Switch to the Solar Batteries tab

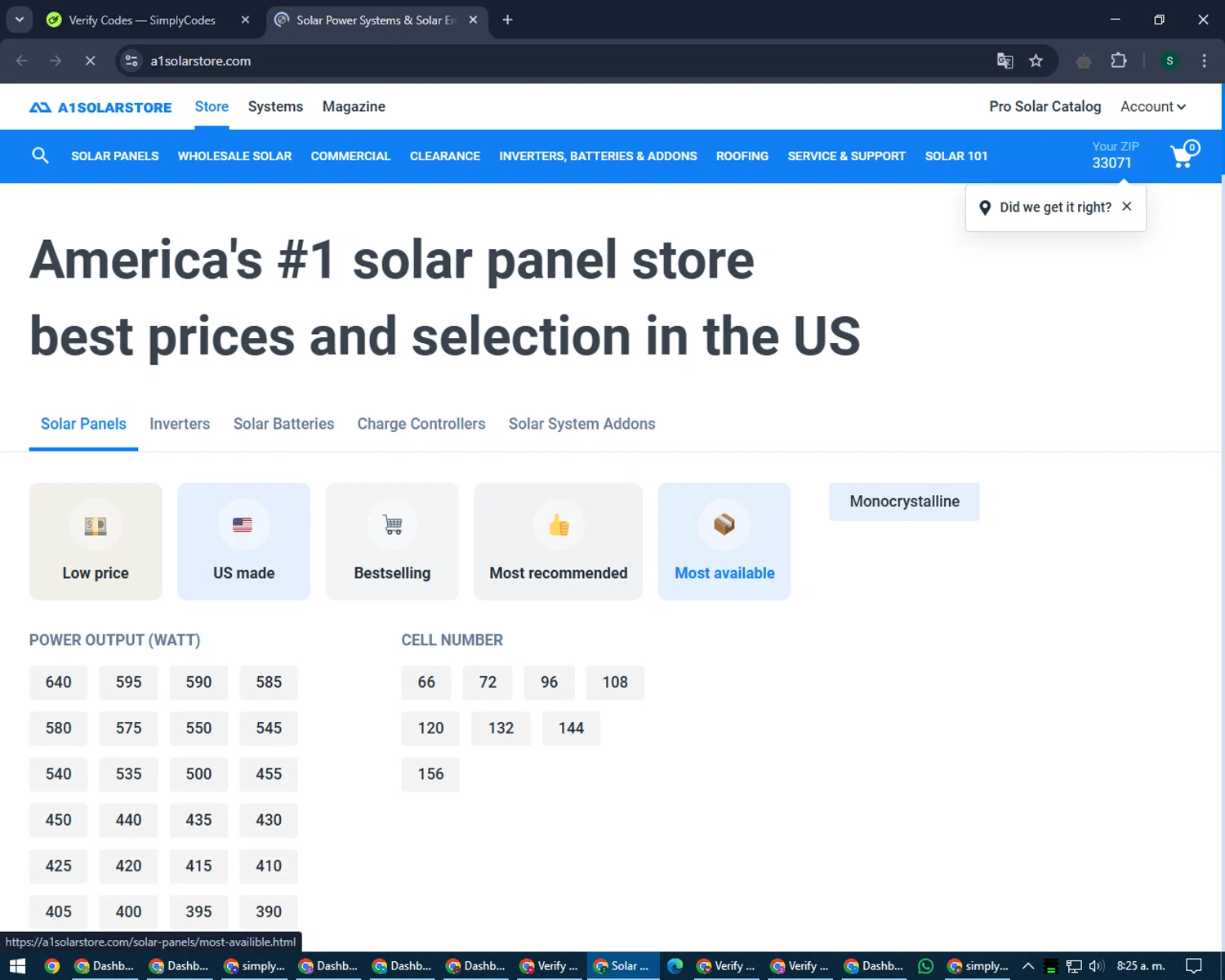click(283, 424)
